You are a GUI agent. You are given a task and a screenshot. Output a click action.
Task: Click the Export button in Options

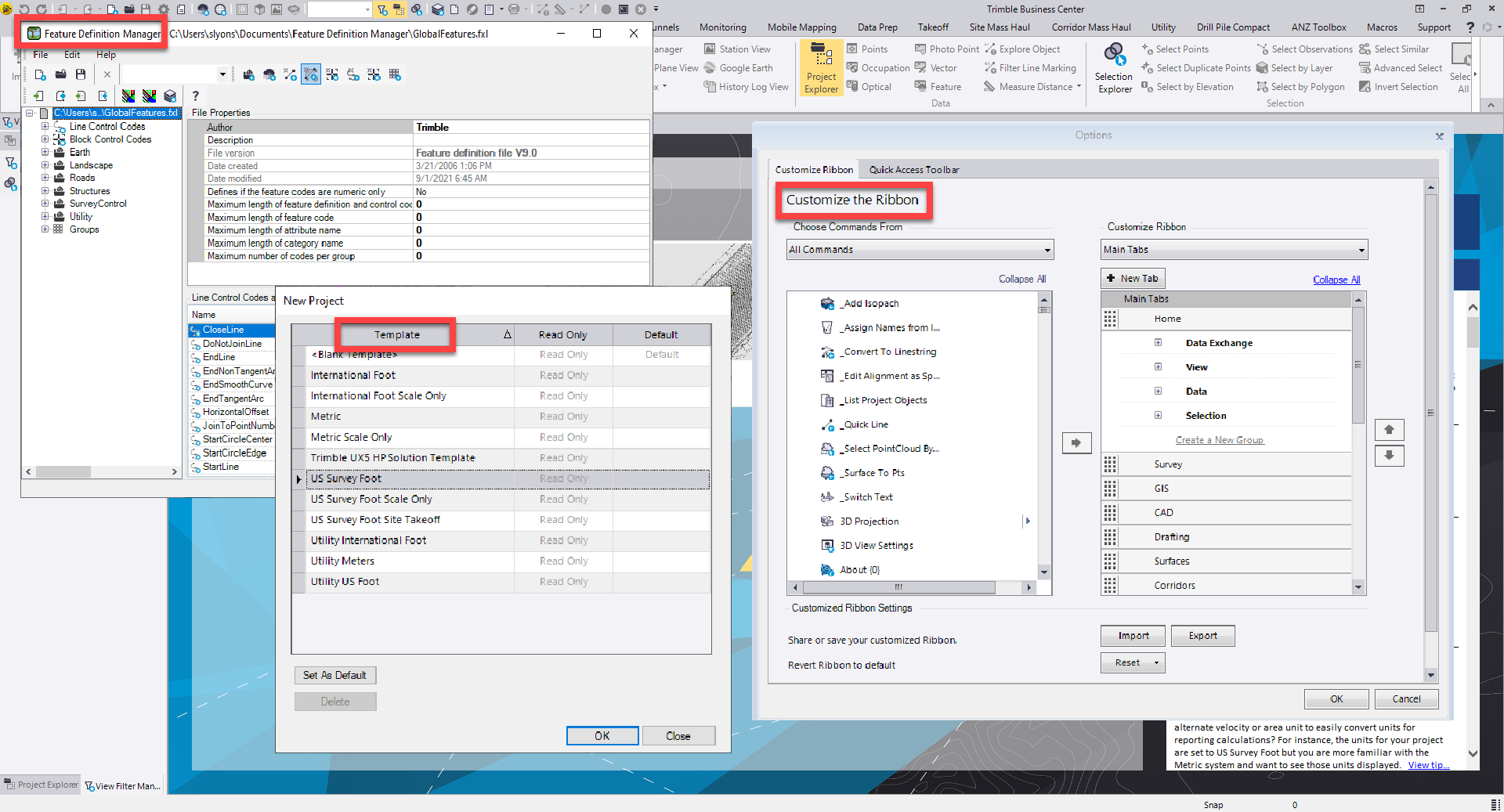1202,636
